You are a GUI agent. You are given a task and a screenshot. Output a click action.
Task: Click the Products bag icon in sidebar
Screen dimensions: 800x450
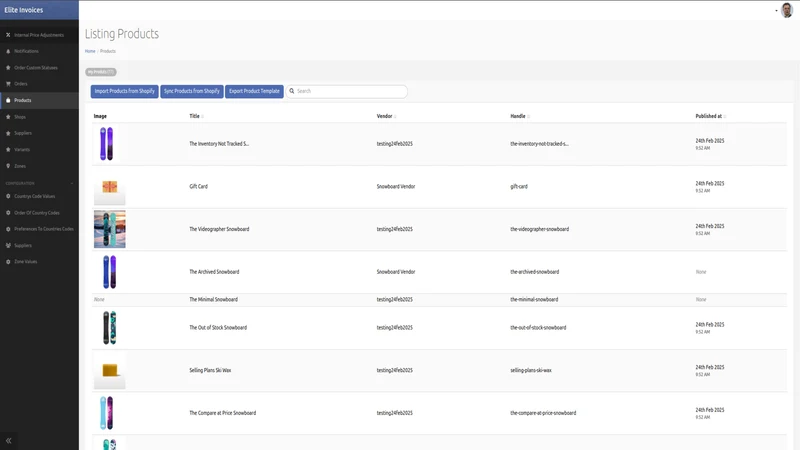coord(8,100)
